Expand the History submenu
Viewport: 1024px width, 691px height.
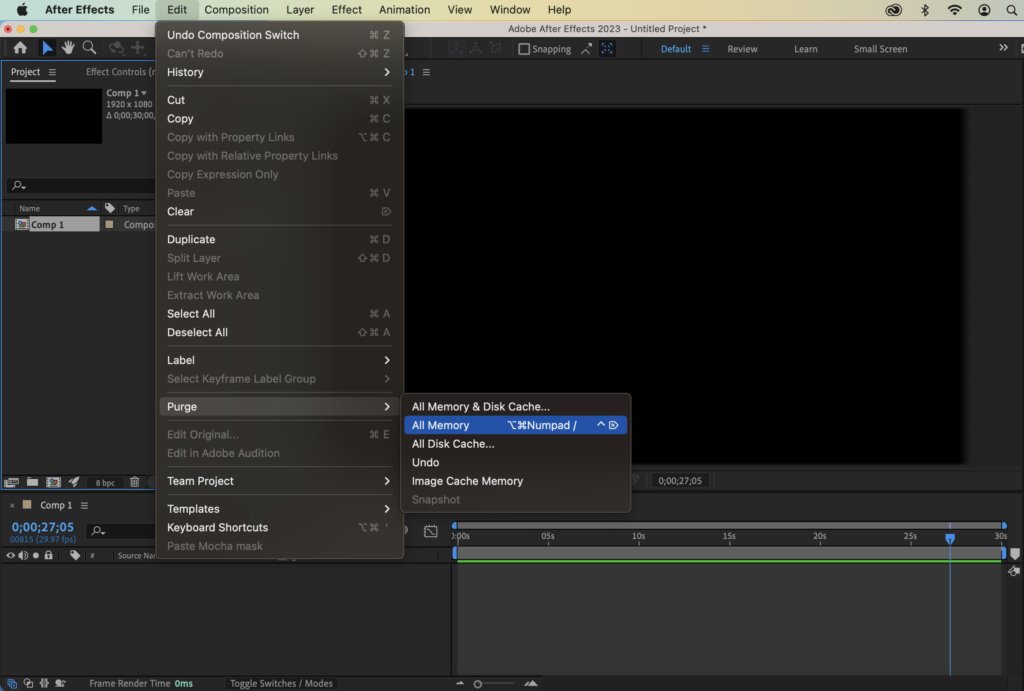279,72
